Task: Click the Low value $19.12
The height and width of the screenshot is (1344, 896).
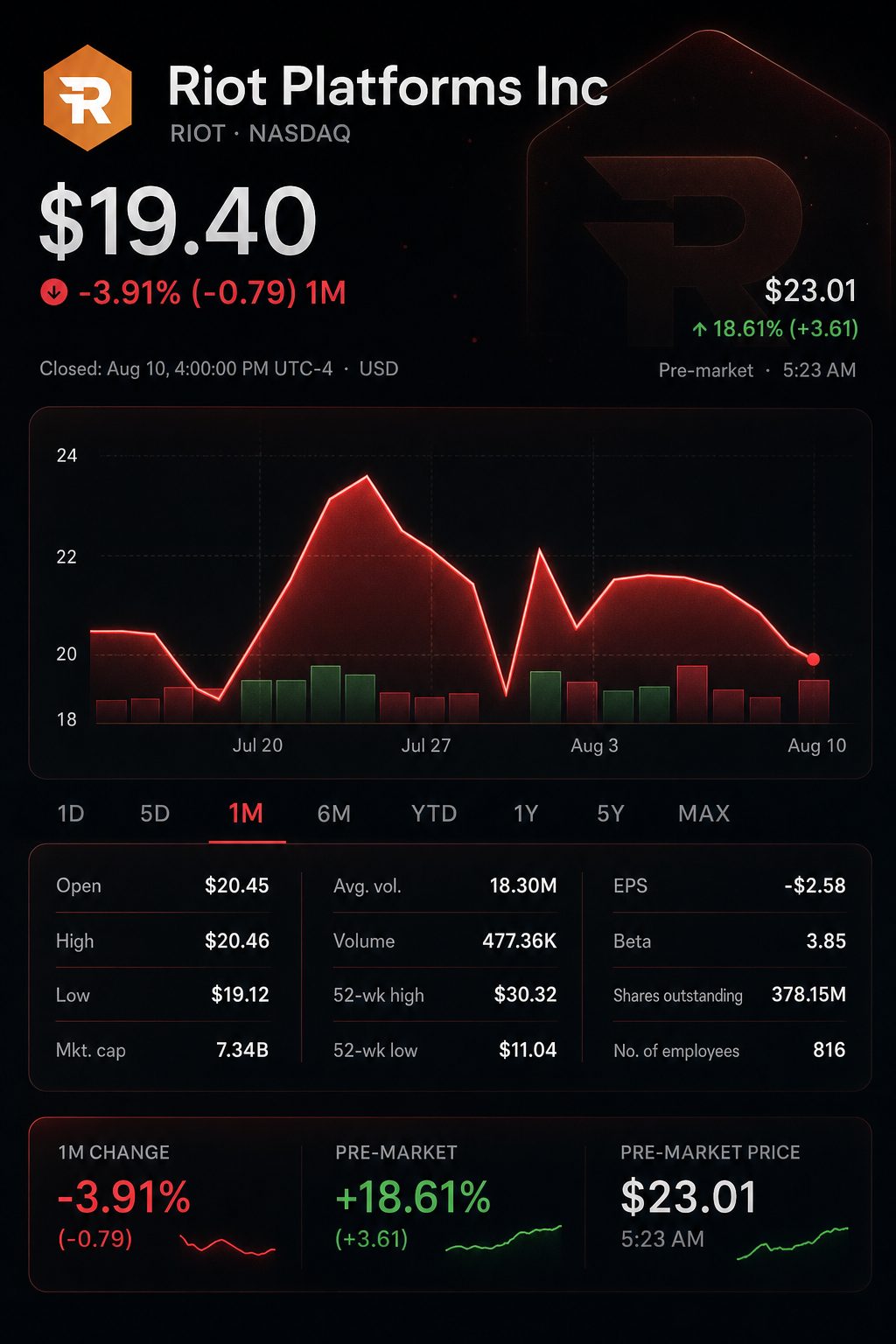Action: tap(240, 995)
